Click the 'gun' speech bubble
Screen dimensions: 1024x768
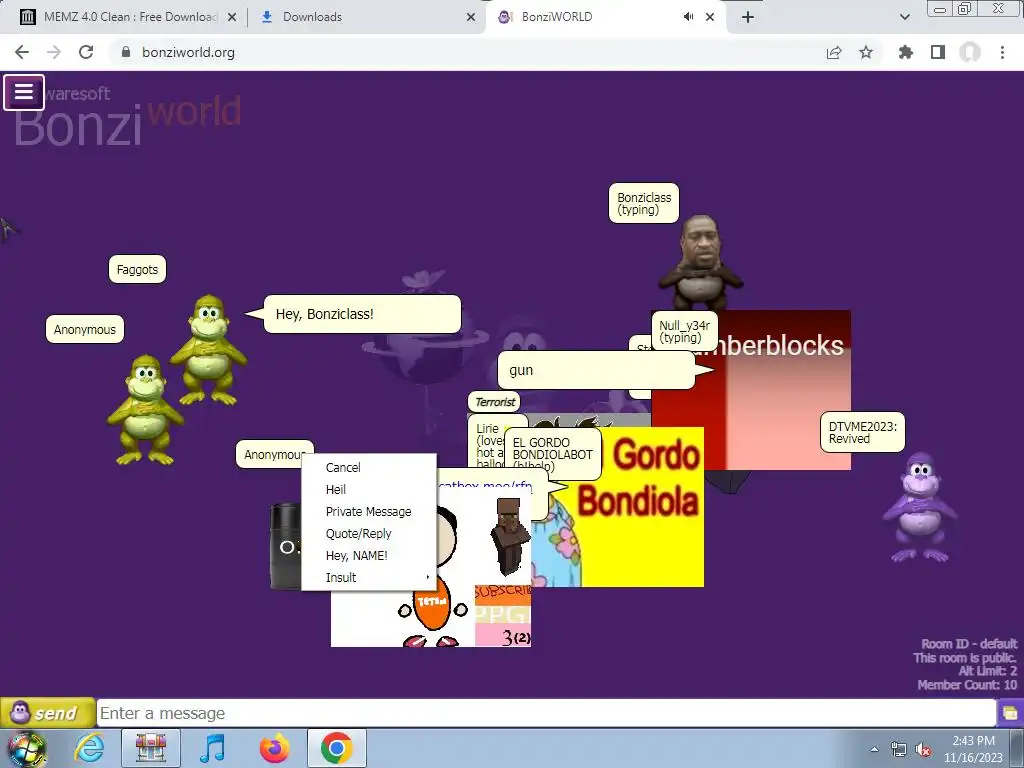click(x=596, y=370)
